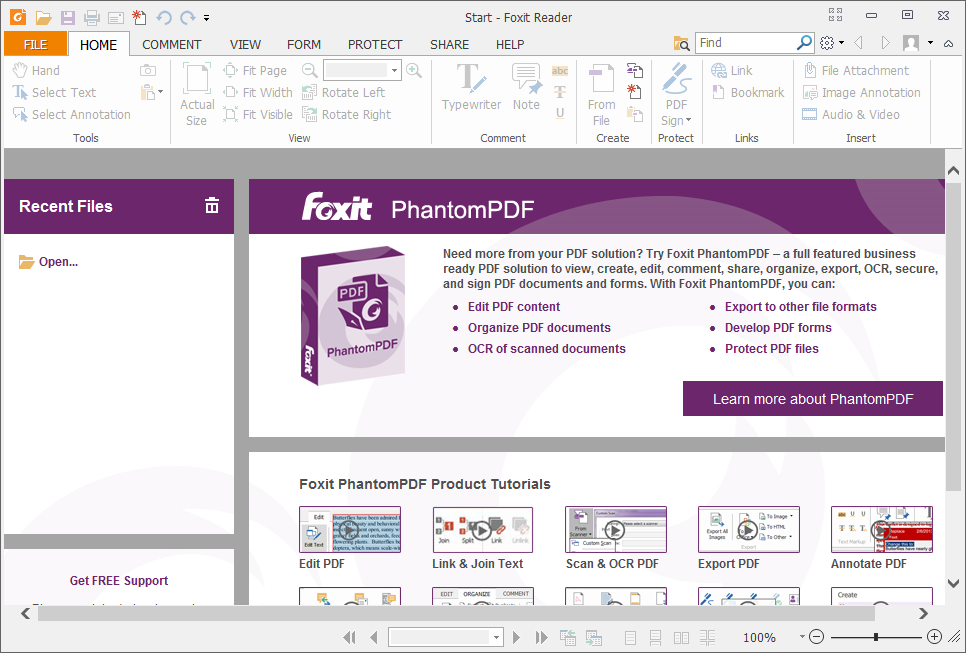Click the PDF Sign tool

(x=676, y=95)
